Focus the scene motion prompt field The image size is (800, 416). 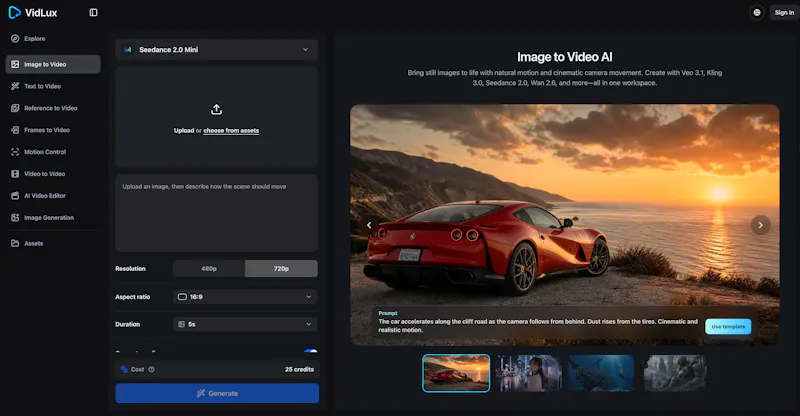216,213
